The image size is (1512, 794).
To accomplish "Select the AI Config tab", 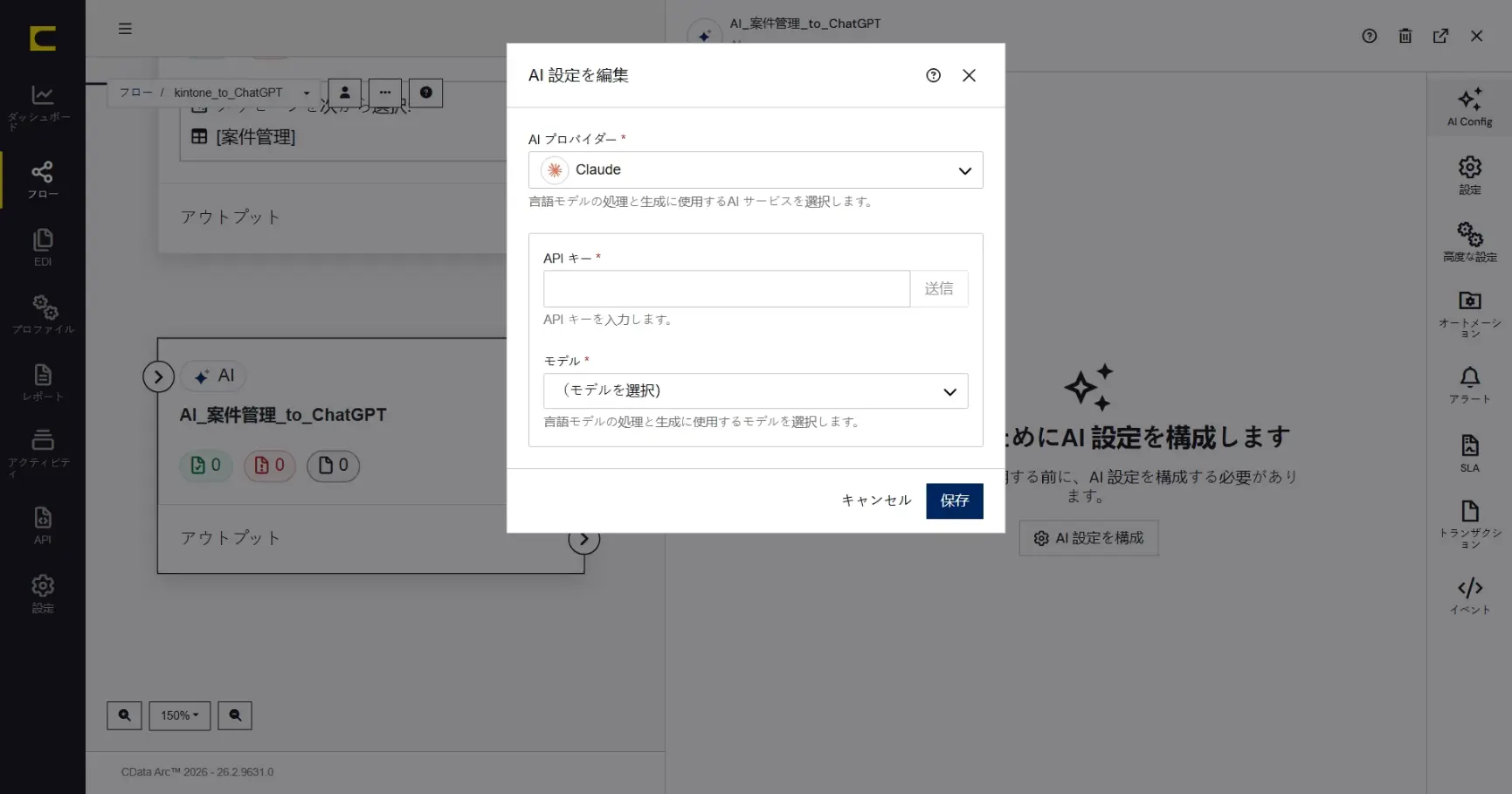I will tap(1469, 107).
